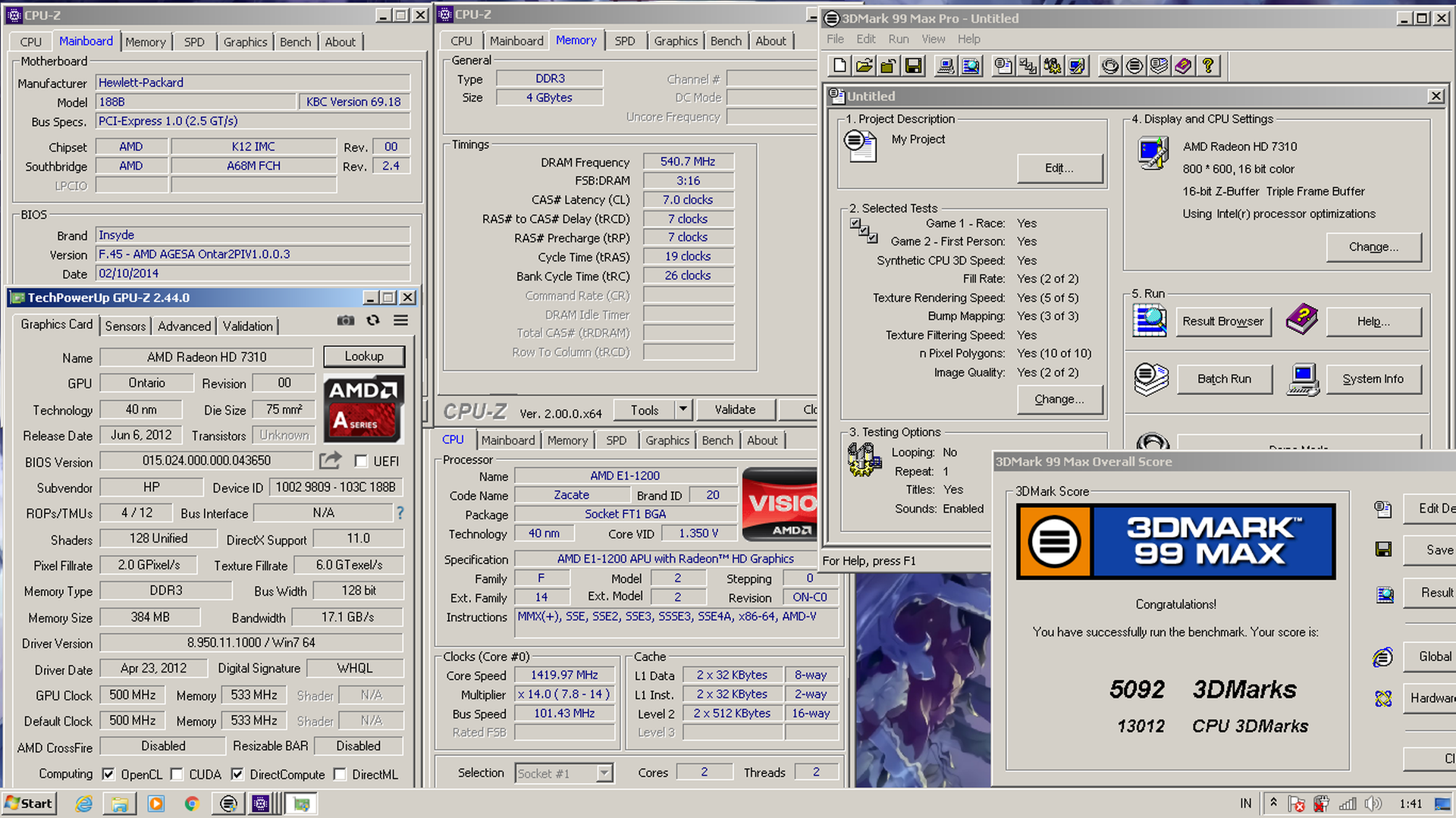Viewport: 1456px width, 818px height.
Task: Switch to the Advanced tab in GPU-Z
Action: click(184, 326)
